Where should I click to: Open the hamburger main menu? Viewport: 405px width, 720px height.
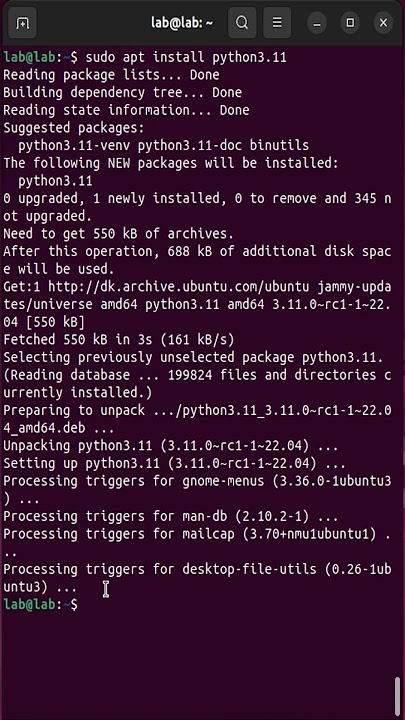277,22
